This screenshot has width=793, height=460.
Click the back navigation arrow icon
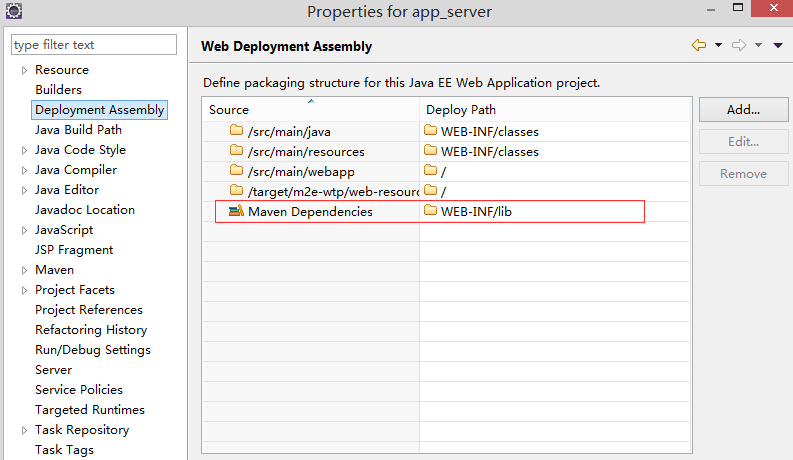pyautogui.click(x=698, y=45)
